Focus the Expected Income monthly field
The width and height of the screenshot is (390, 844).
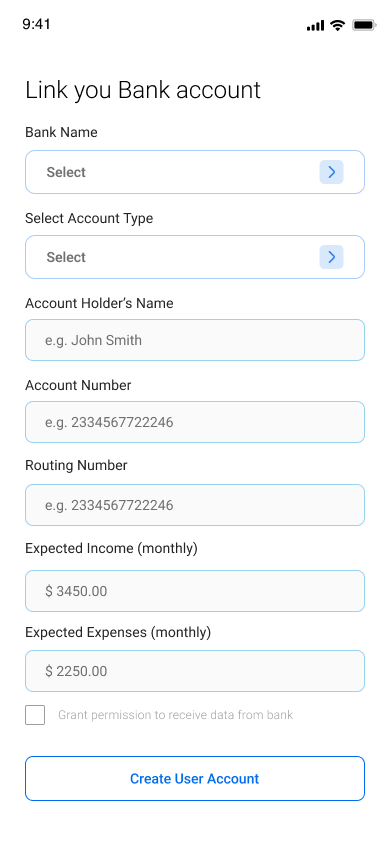click(195, 591)
